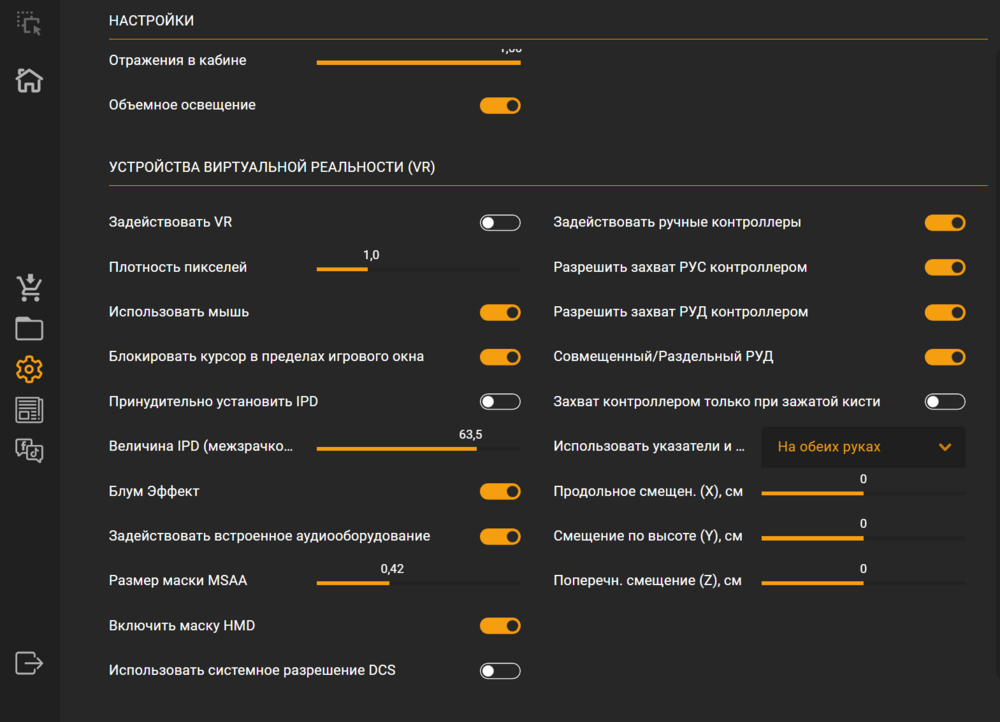The image size is (1000, 722).
Task: Toggle Захват контроллером только при зажатой кисти
Action: (x=945, y=402)
